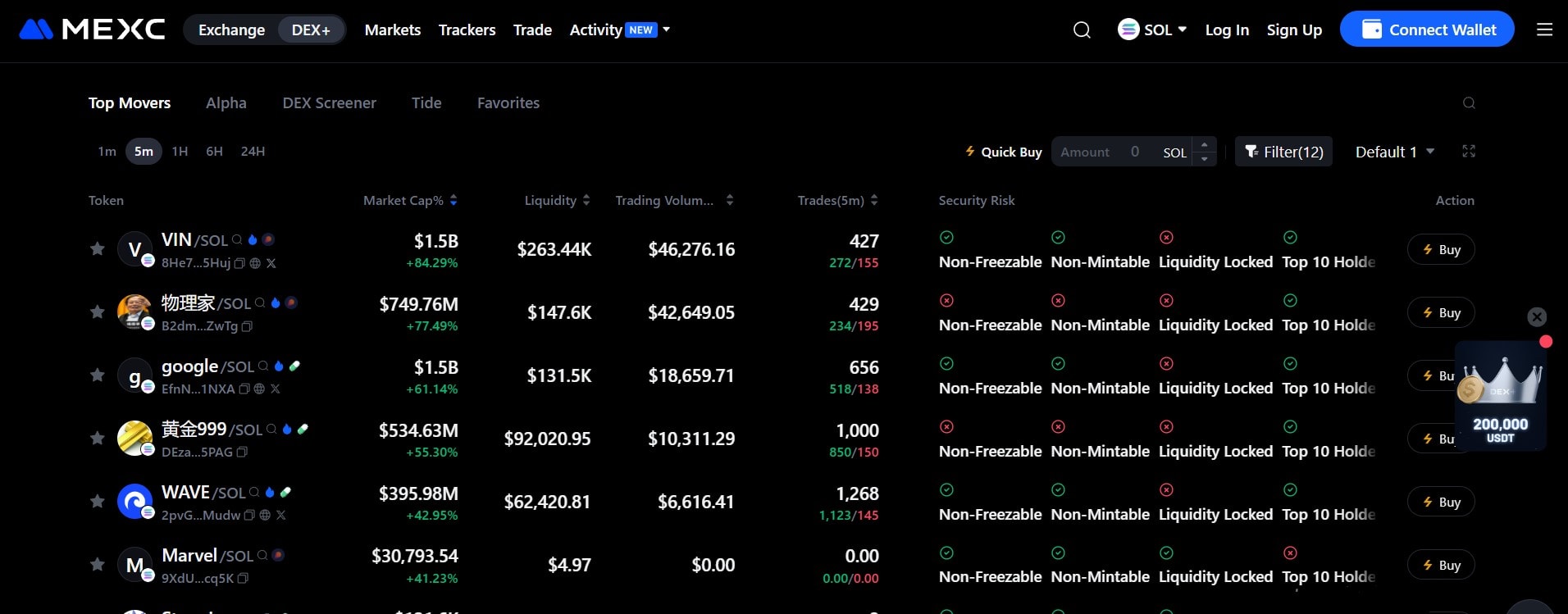
Task: Click the fullscreen expand icon beside Default 1
Action: point(1468,152)
